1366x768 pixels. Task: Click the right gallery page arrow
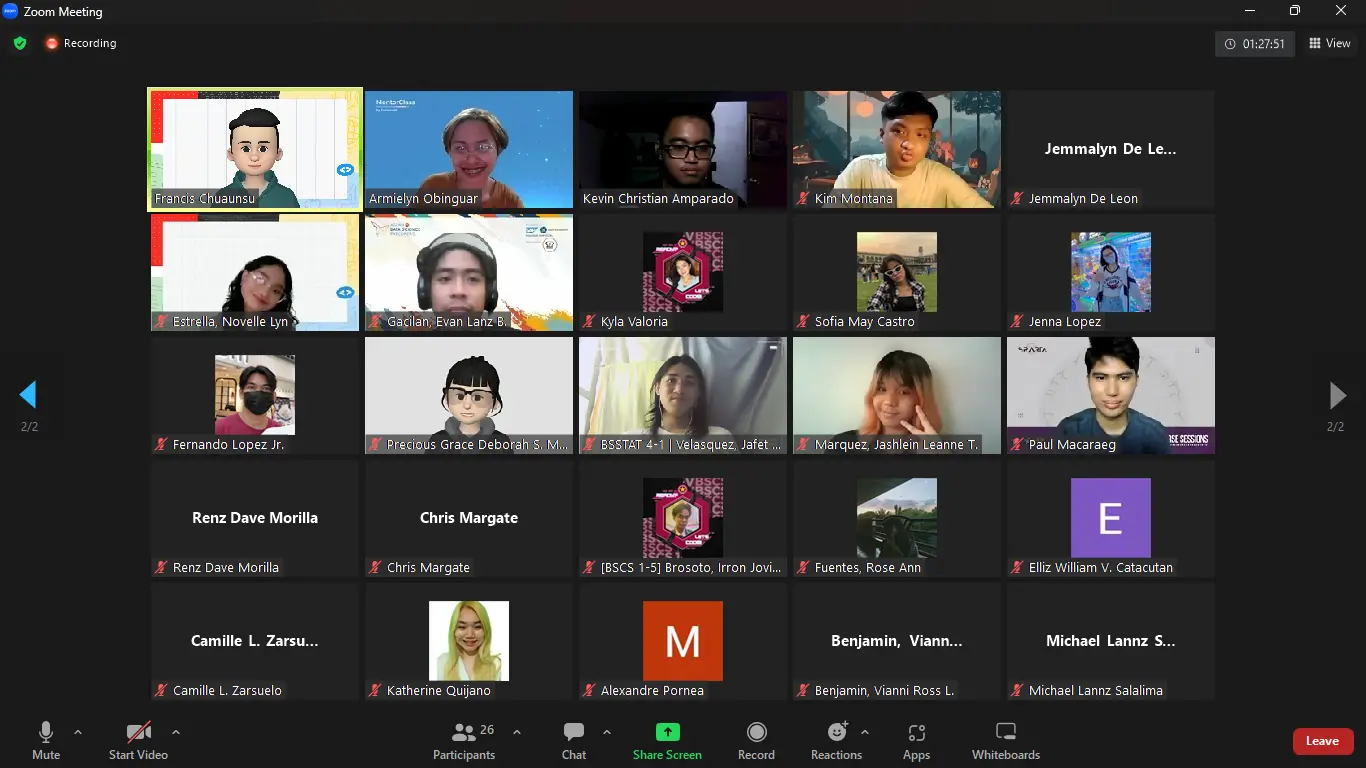click(1337, 395)
